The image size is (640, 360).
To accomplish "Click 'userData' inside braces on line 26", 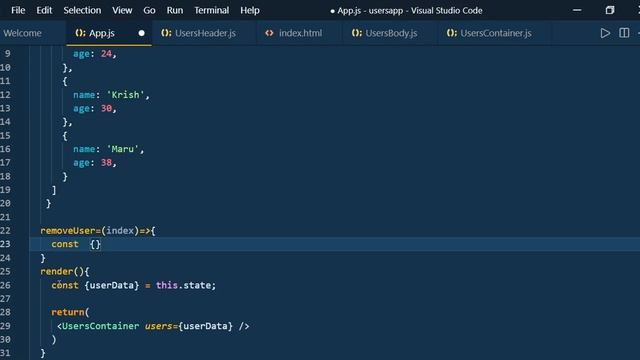I will [111, 285].
